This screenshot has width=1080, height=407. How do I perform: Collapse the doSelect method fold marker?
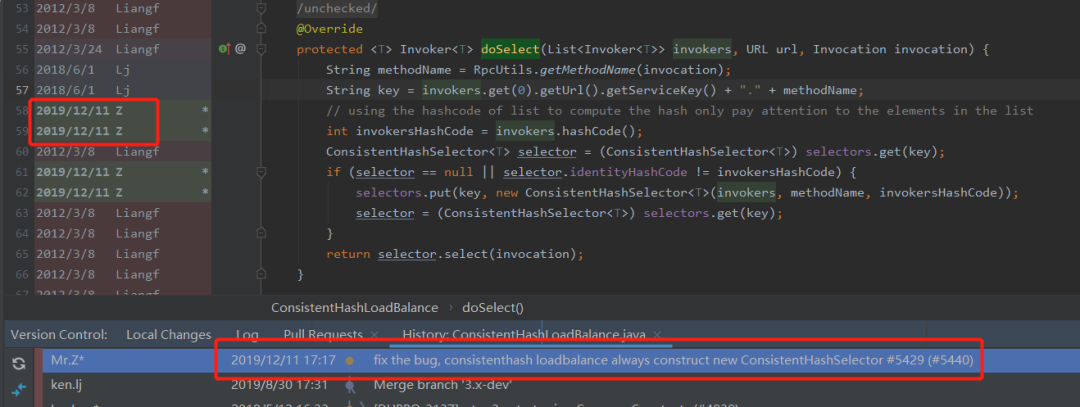(260, 49)
